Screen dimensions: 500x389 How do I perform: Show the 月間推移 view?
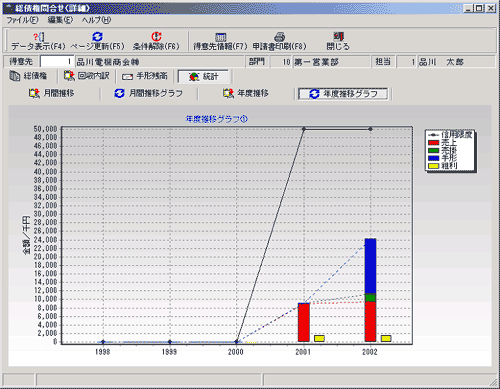click(x=52, y=93)
